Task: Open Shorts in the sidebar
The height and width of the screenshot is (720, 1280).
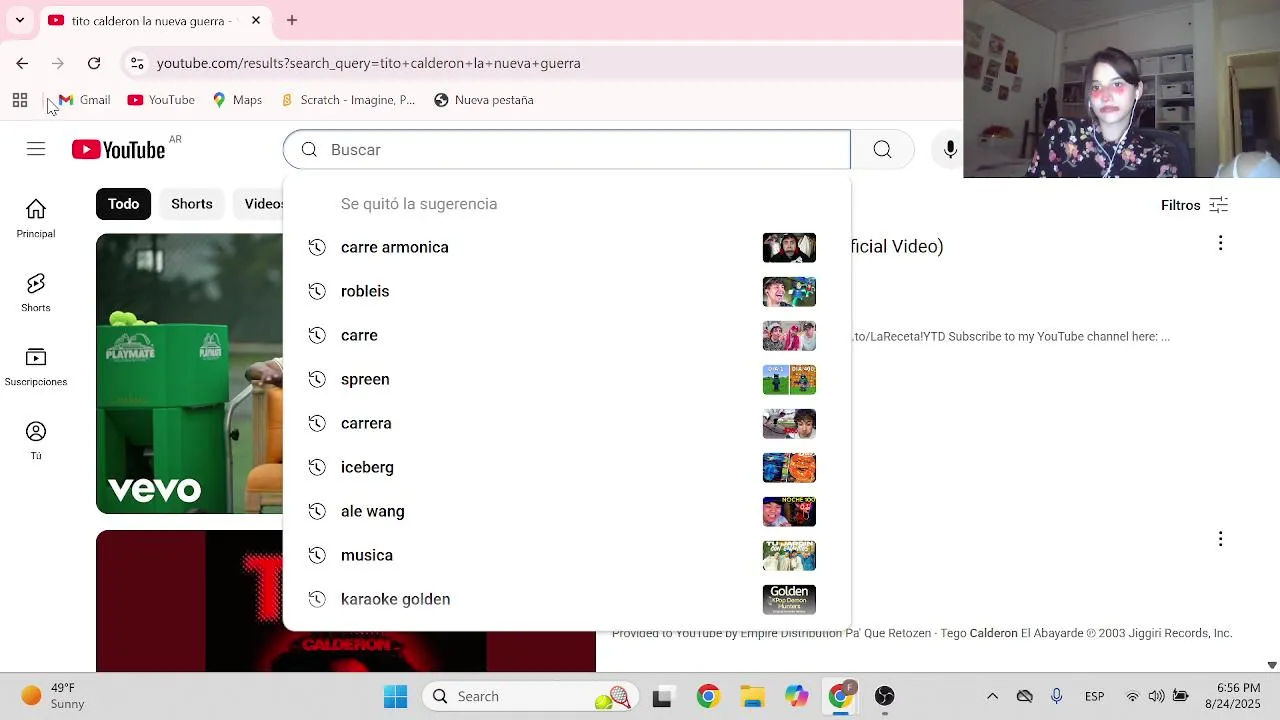Action: [36, 293]
